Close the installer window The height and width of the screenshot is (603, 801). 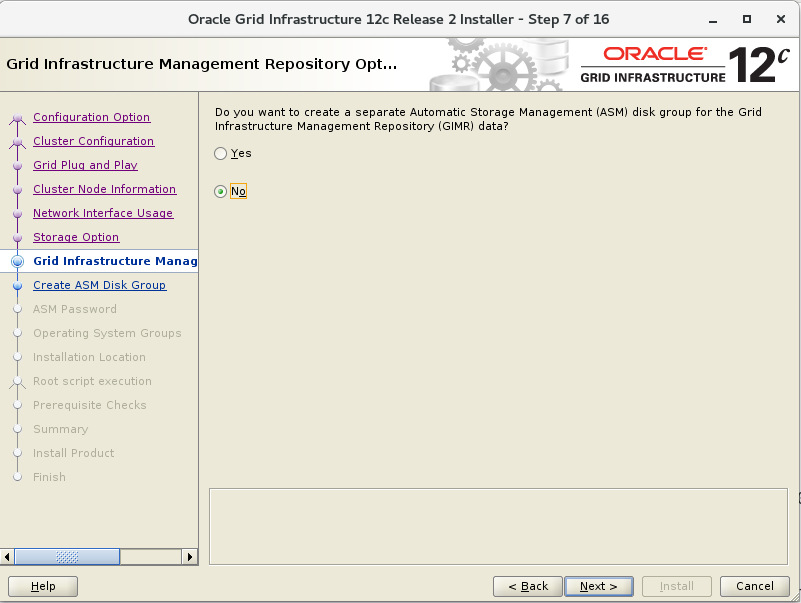coord(781,19)
